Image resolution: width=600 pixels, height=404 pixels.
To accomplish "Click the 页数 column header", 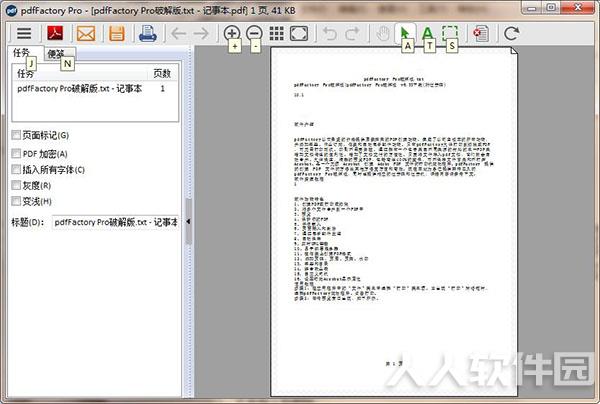I will click(x=162, y=73).
